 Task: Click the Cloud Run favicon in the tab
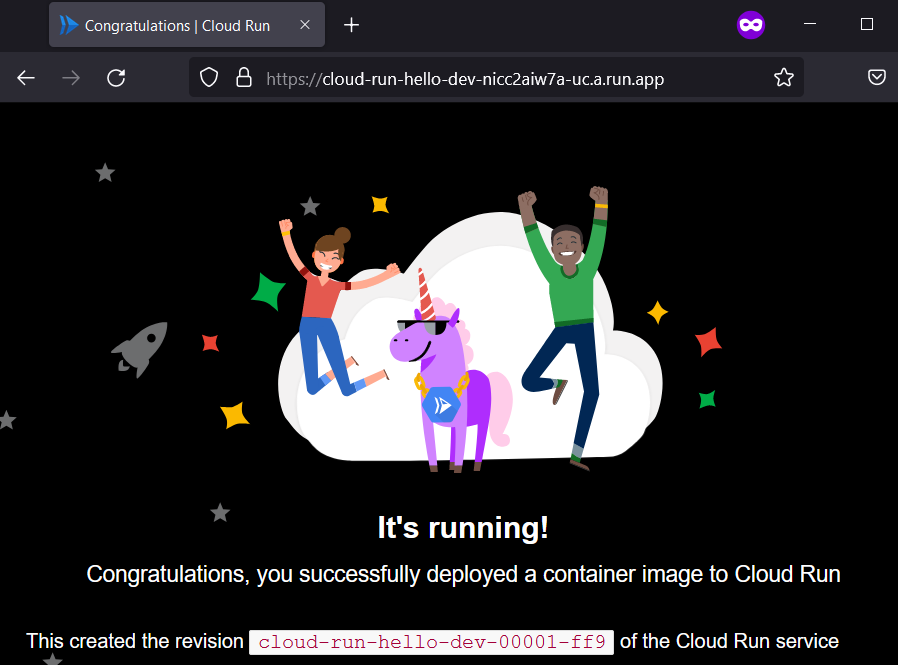(x=68, y=25)
